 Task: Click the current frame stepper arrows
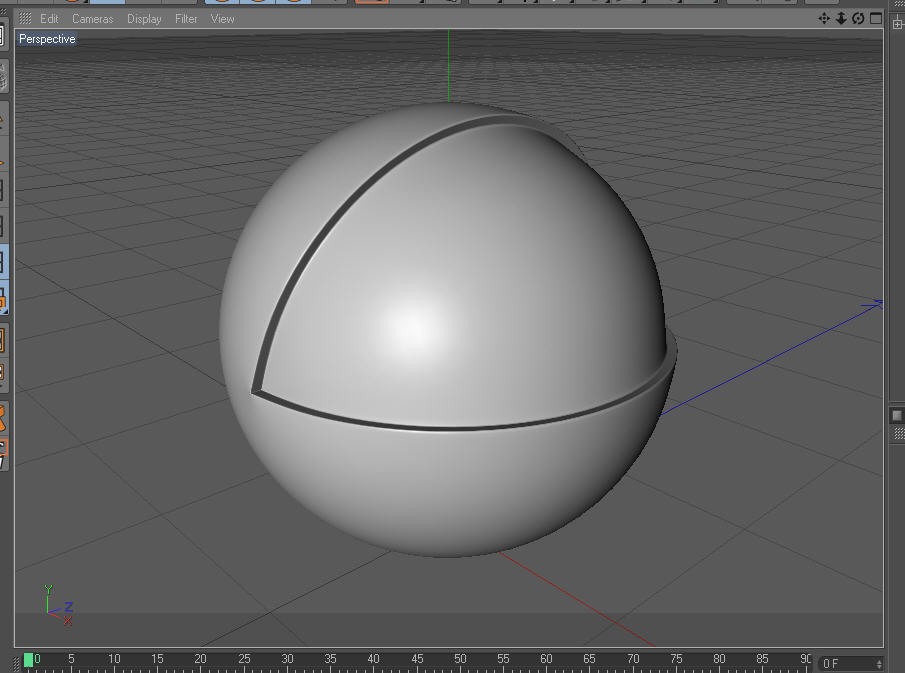(879, 664)
